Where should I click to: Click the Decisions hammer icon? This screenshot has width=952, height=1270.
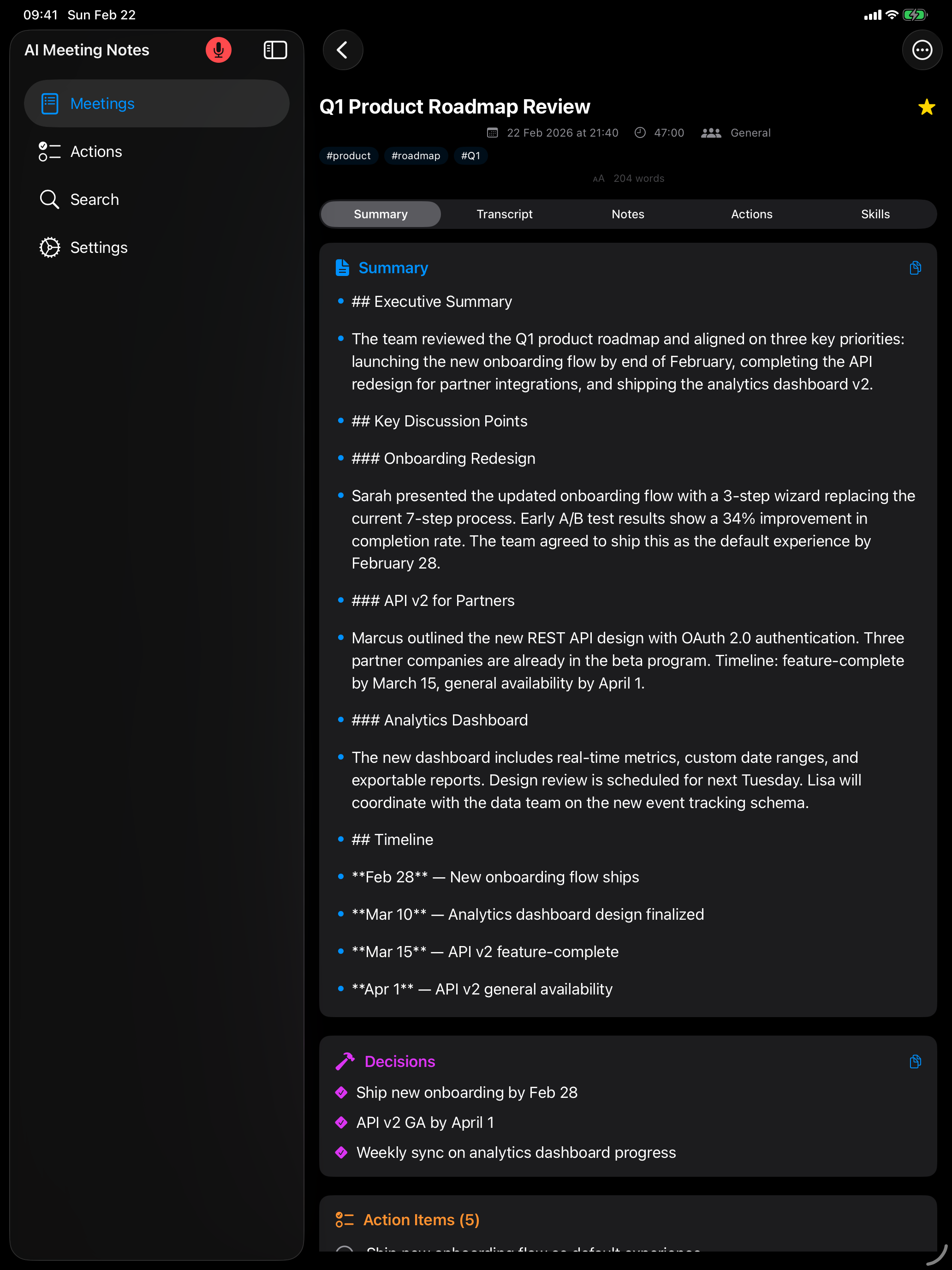345,1061
